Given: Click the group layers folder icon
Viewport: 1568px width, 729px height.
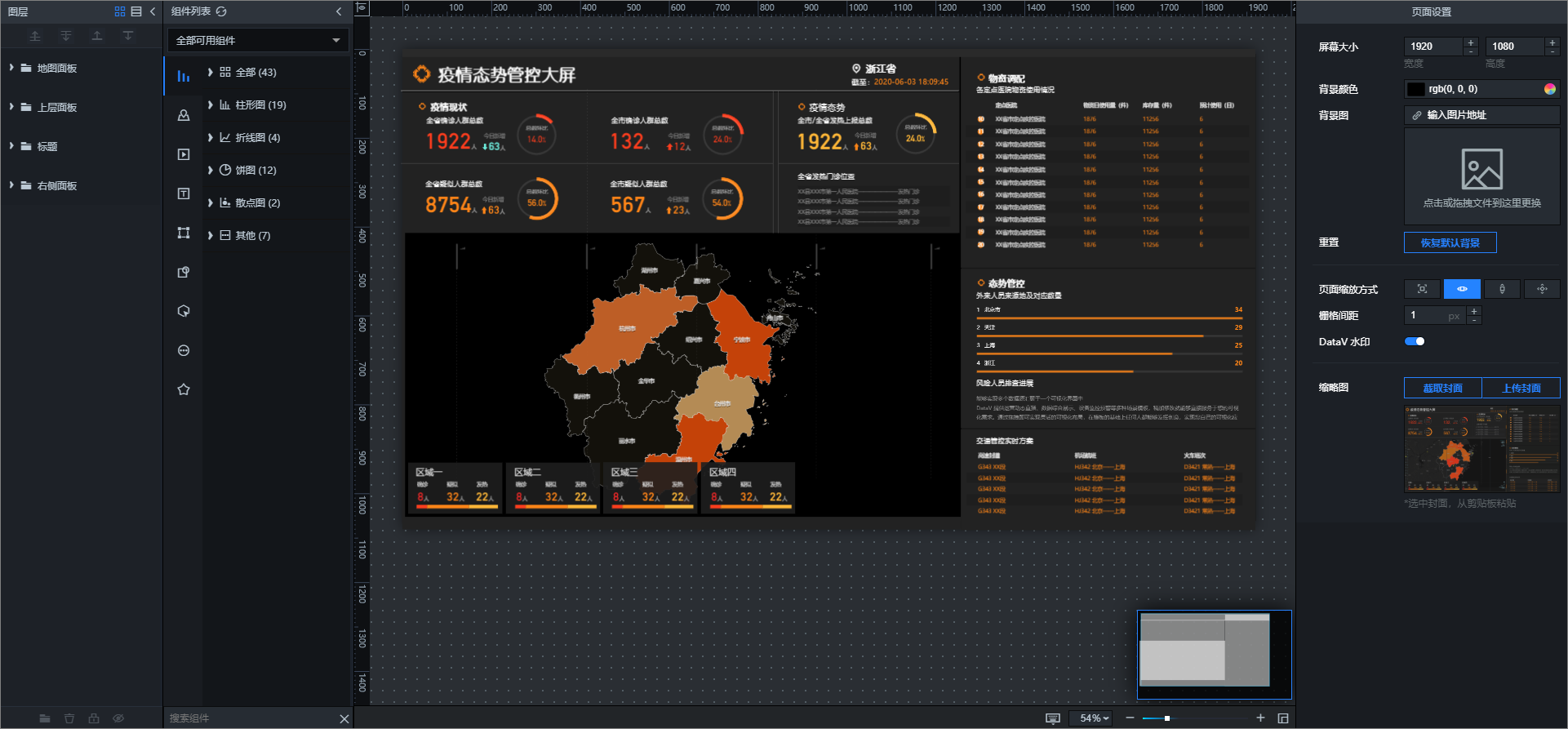Looking at the screenshot, I should click(x=45, y=718).
